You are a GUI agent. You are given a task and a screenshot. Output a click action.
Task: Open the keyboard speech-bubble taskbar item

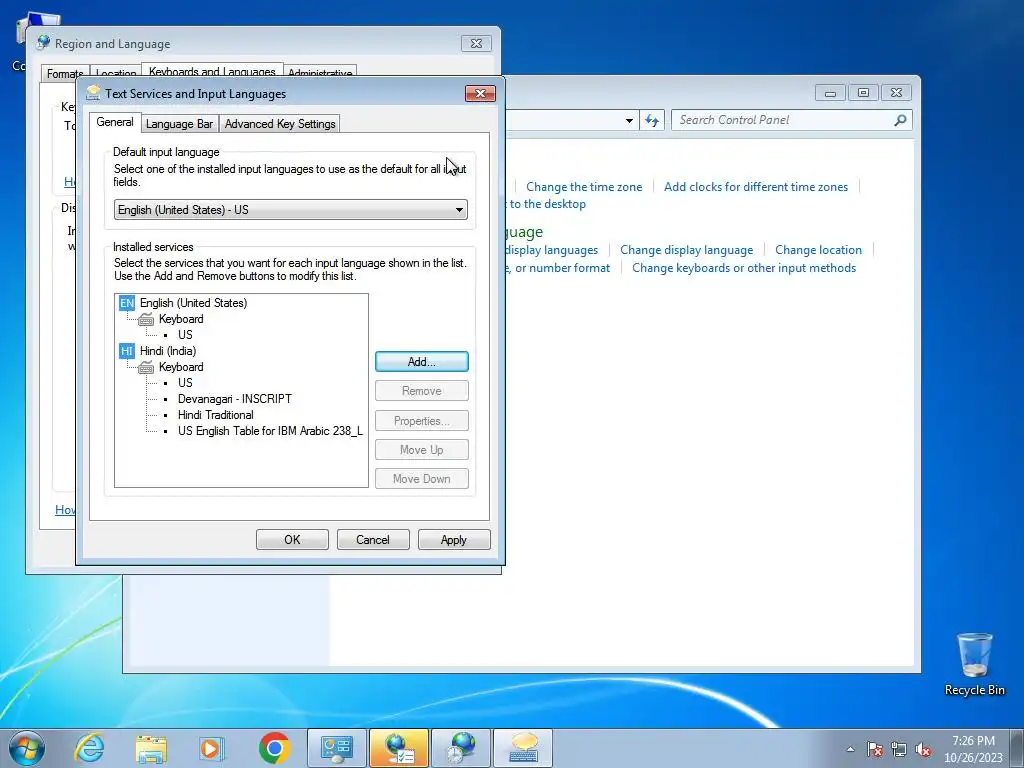(523, 748)
